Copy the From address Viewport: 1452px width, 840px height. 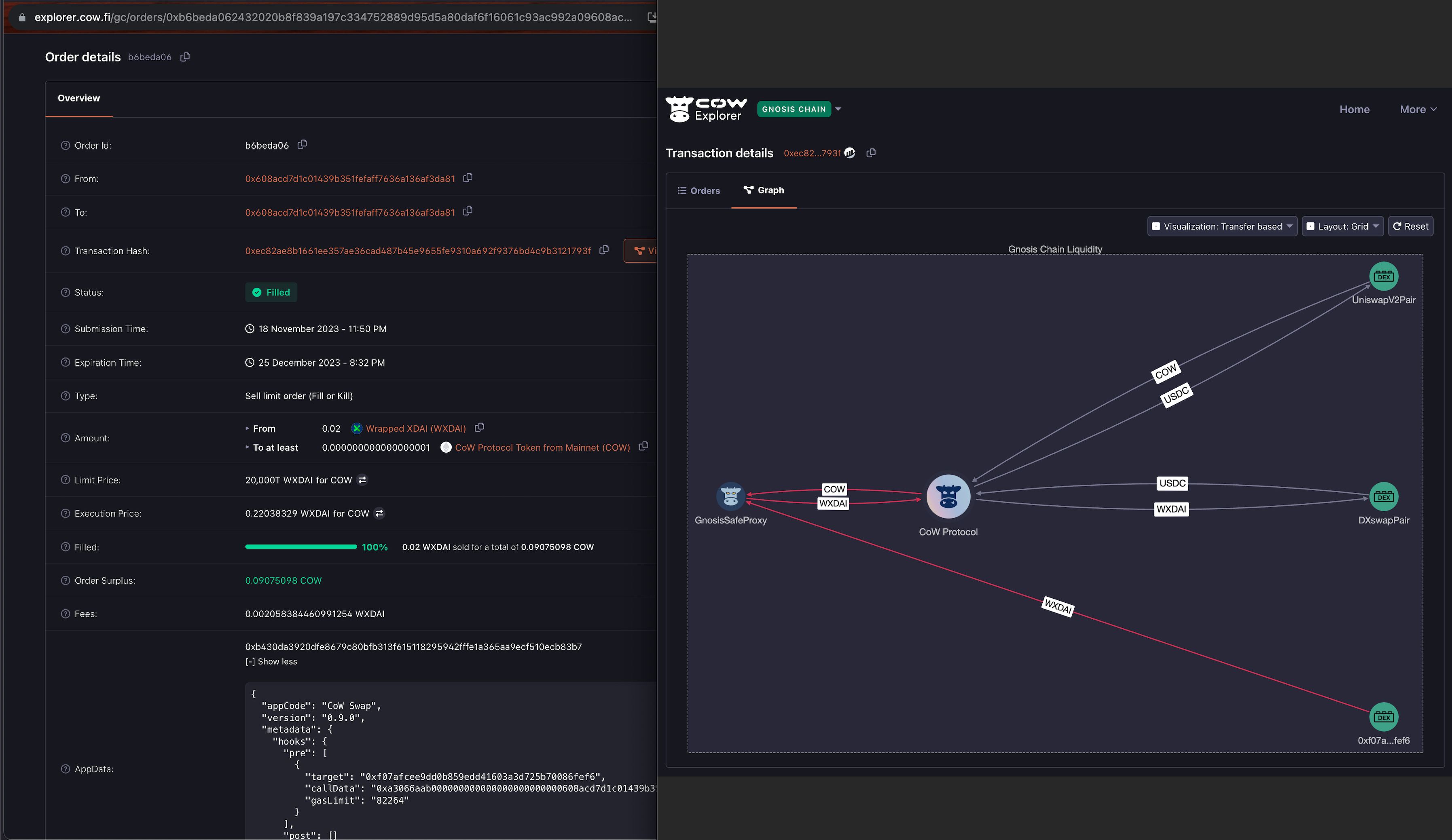click(468, 178)
